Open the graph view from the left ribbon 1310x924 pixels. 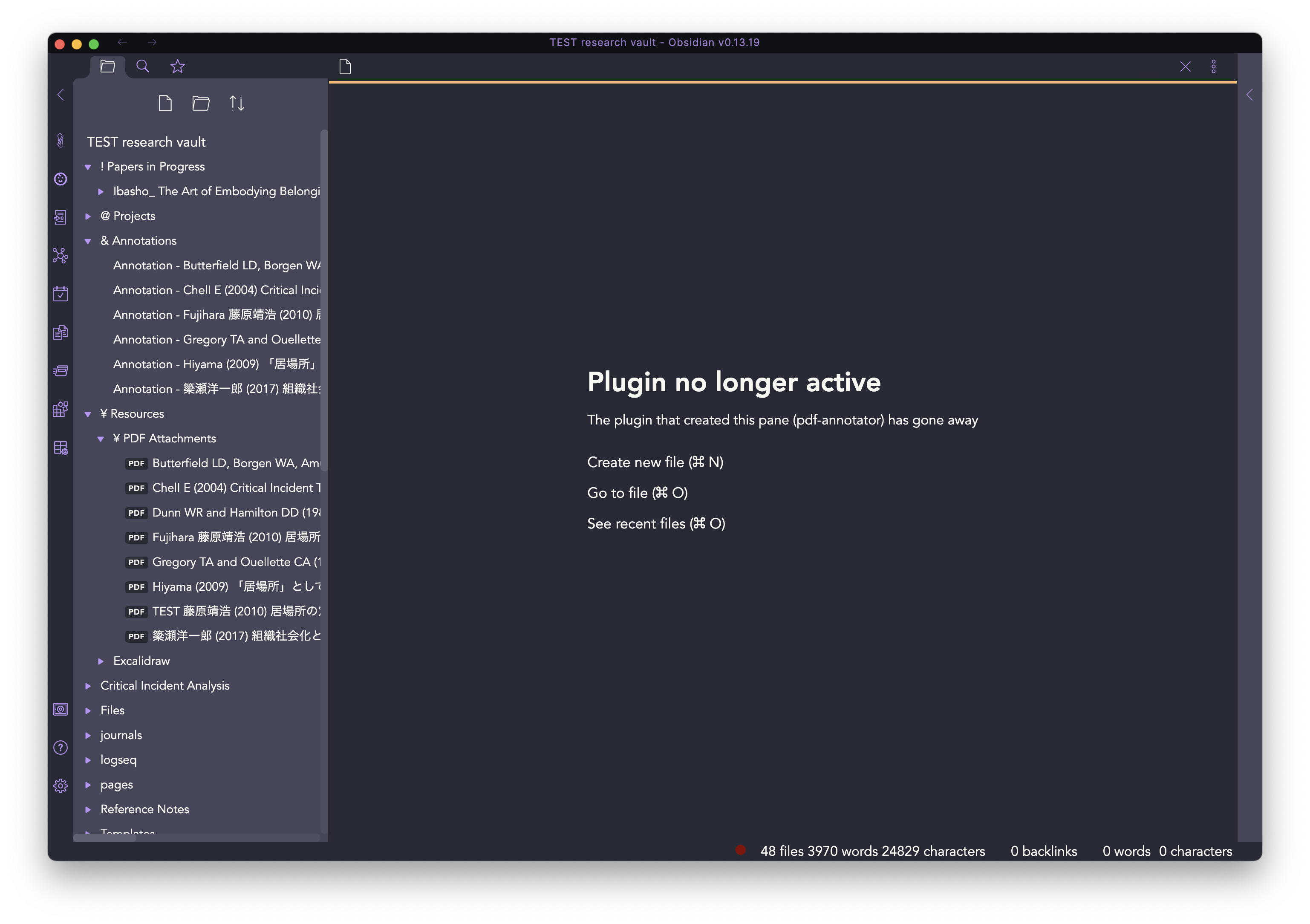pos(60,256)
